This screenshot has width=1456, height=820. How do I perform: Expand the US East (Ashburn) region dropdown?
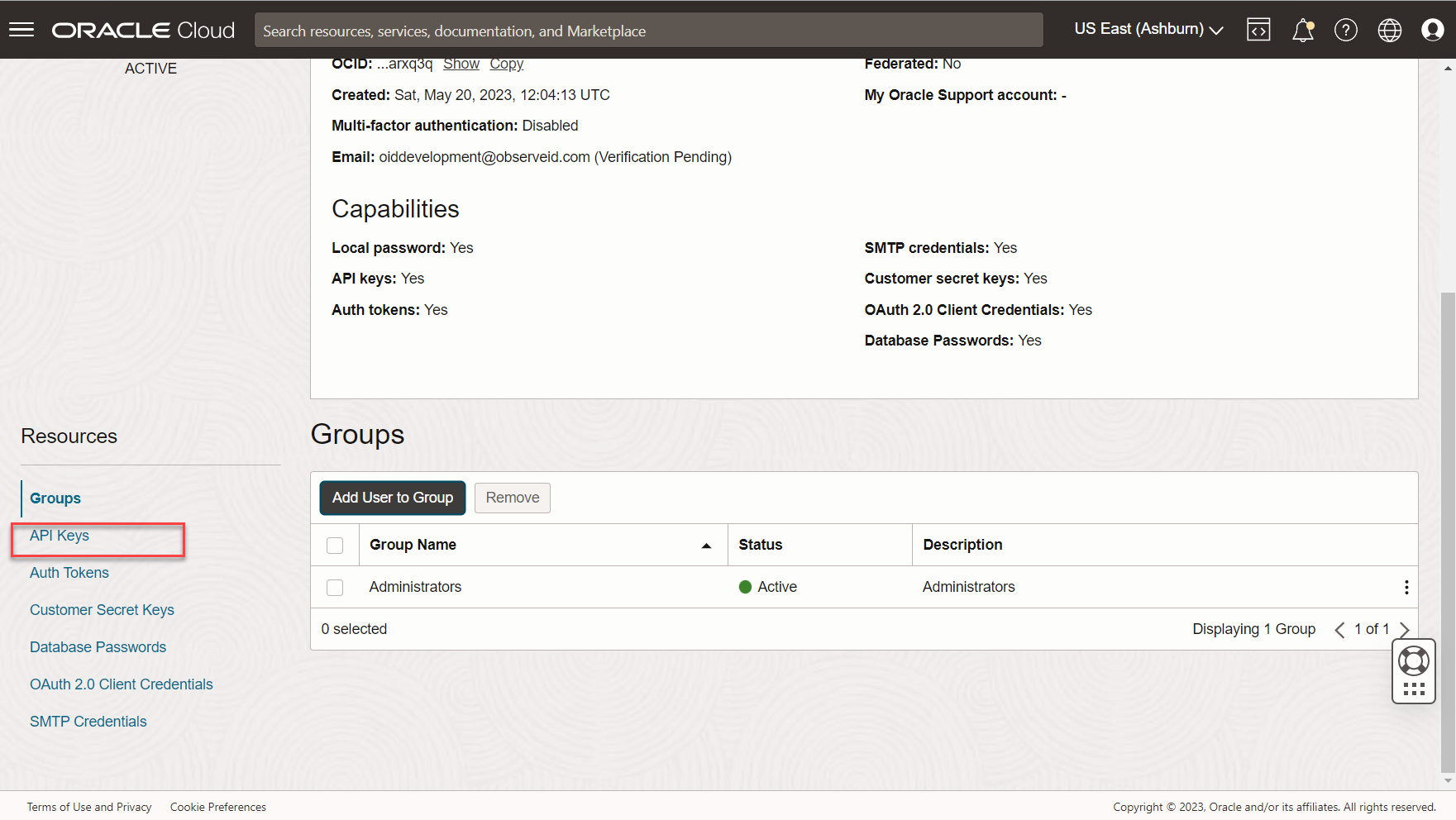tap(1148, 29)
